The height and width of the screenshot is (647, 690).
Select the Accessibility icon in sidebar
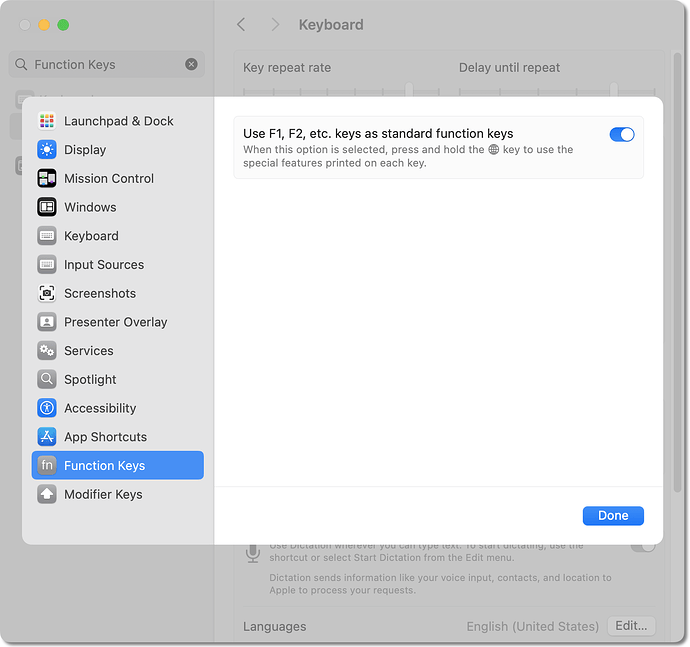47,408
